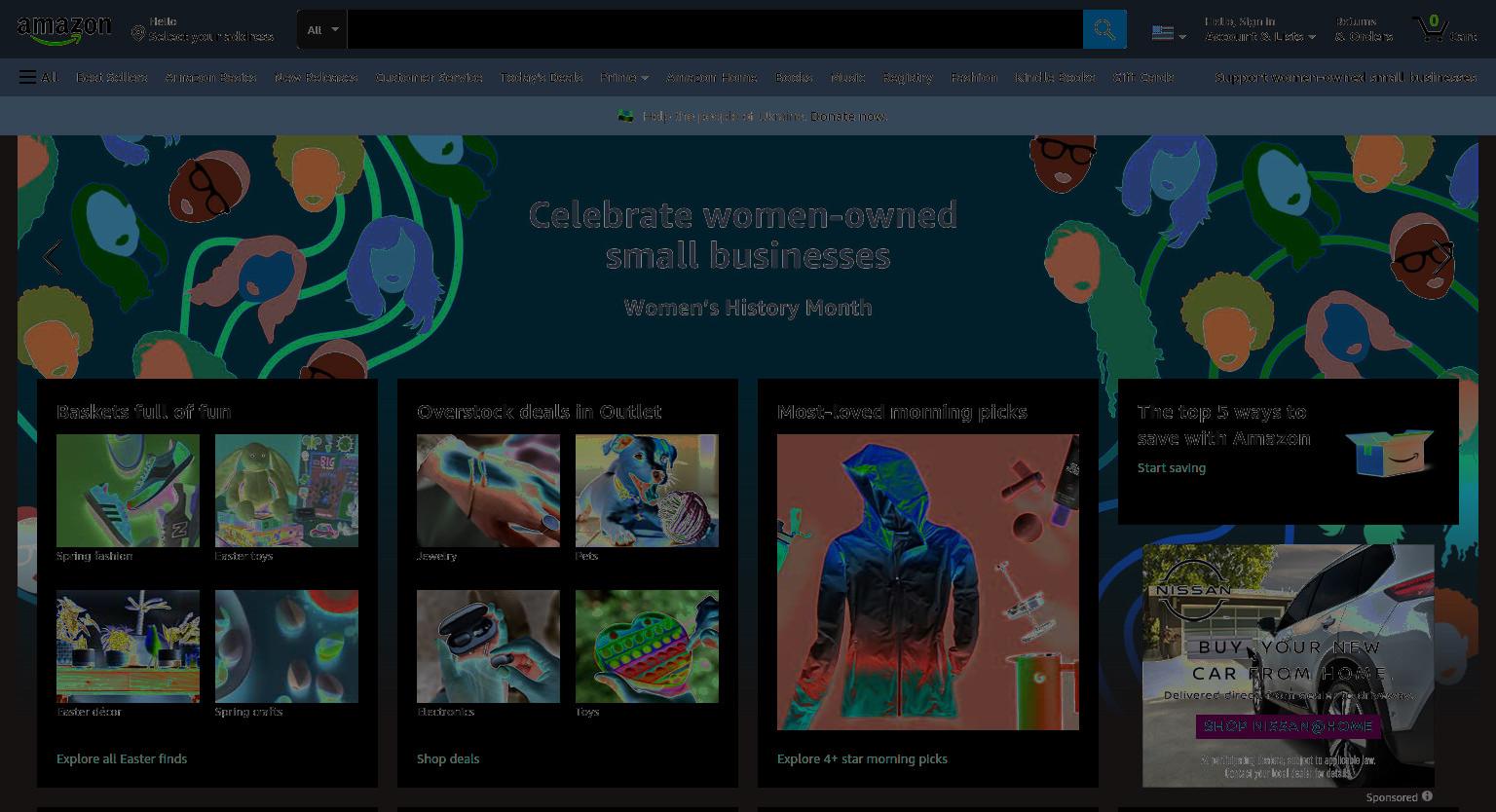1496x812 pixels.
Task: Open the hamburger All menu
Action: 38,77
